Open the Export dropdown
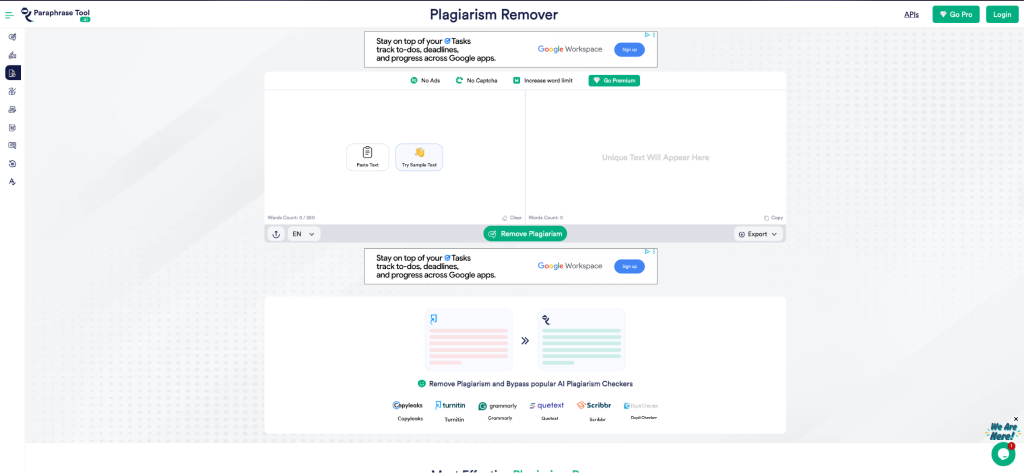 click(757, 234)
